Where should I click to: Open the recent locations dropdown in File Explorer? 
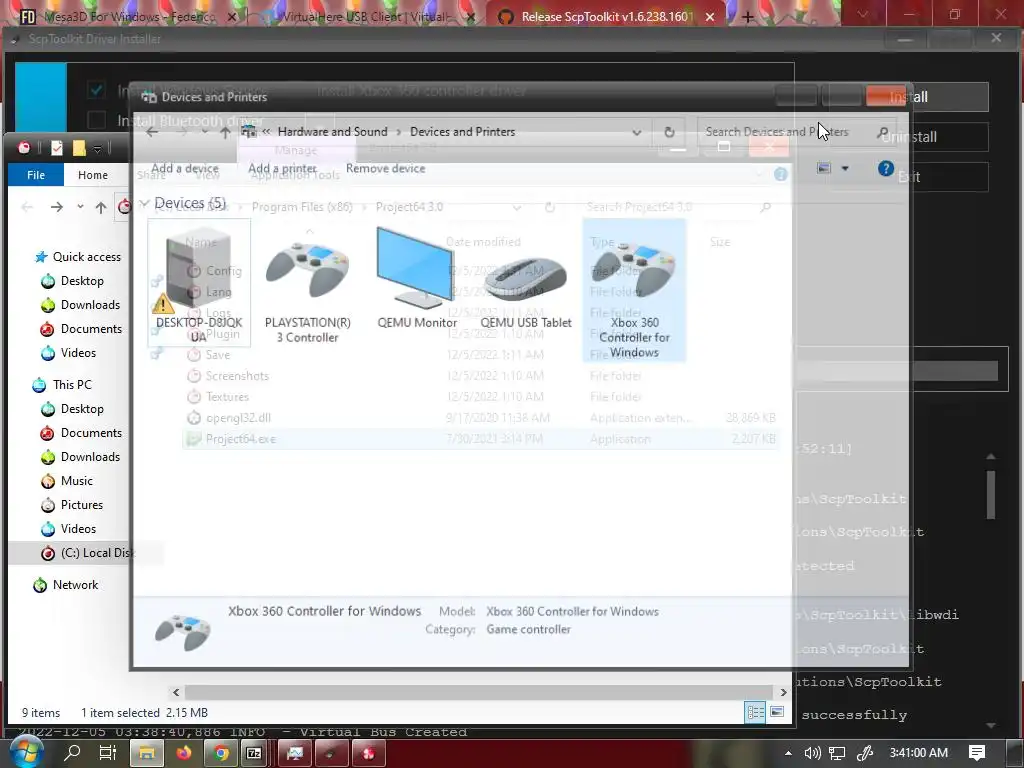pos(80,207)
